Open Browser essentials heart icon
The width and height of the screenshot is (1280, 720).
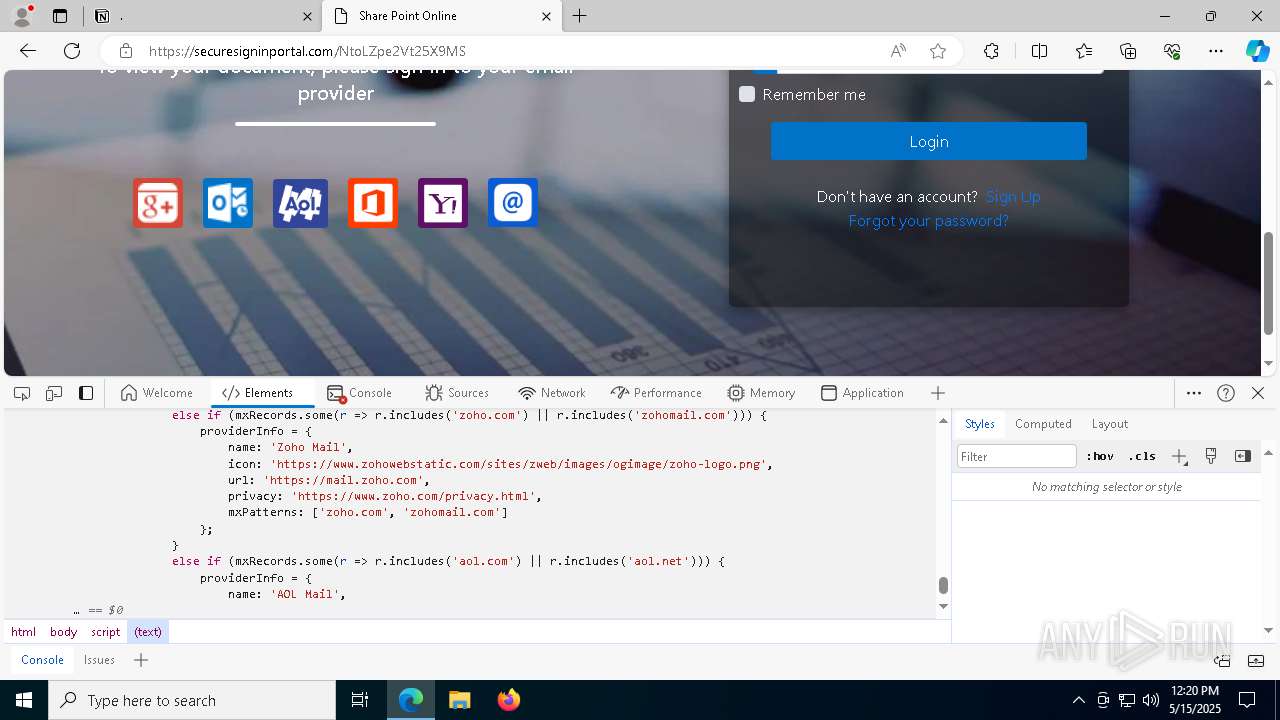(1172, 51)
